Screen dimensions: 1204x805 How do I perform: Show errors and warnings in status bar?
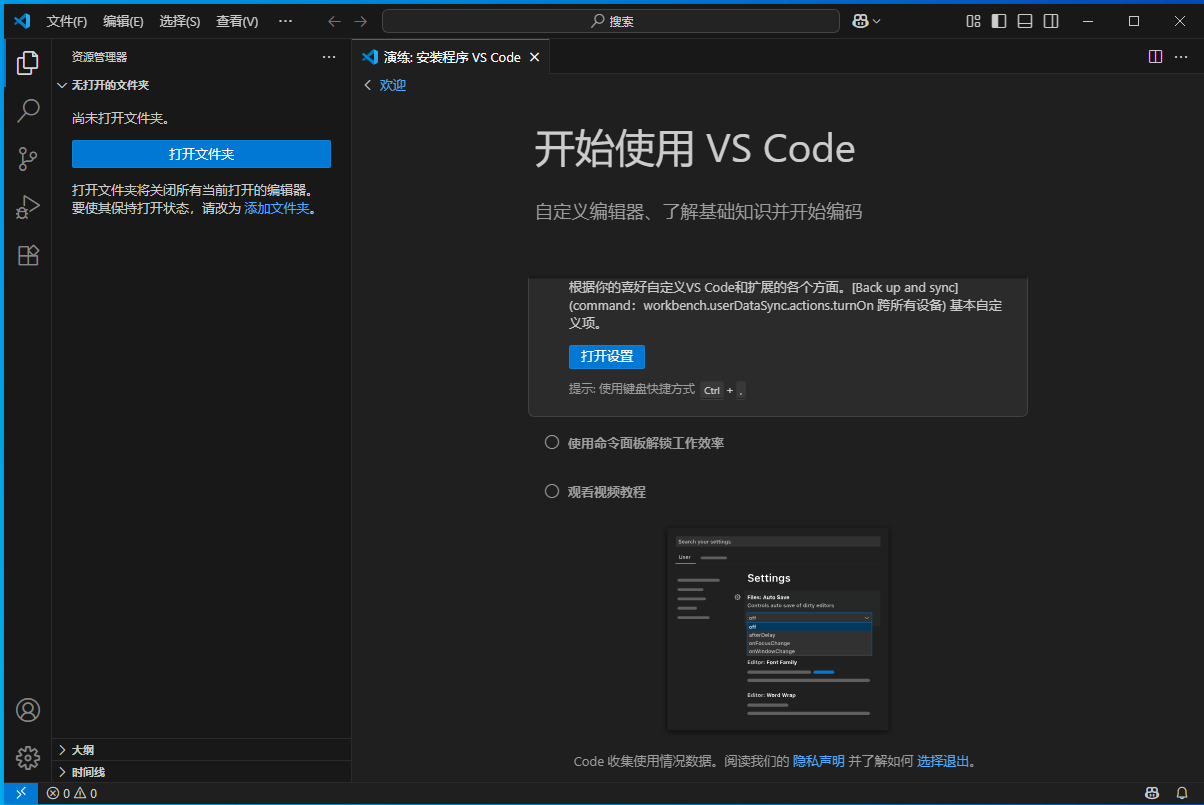point(72,793)
